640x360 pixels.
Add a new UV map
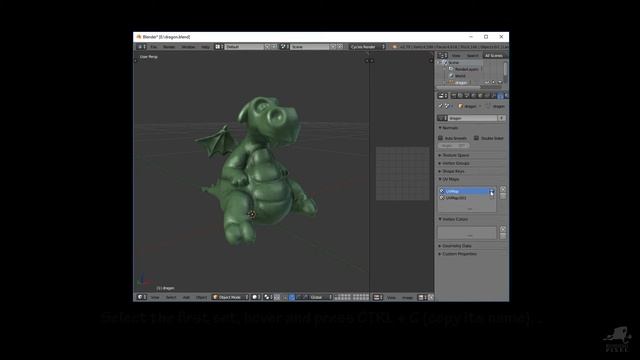503,189
